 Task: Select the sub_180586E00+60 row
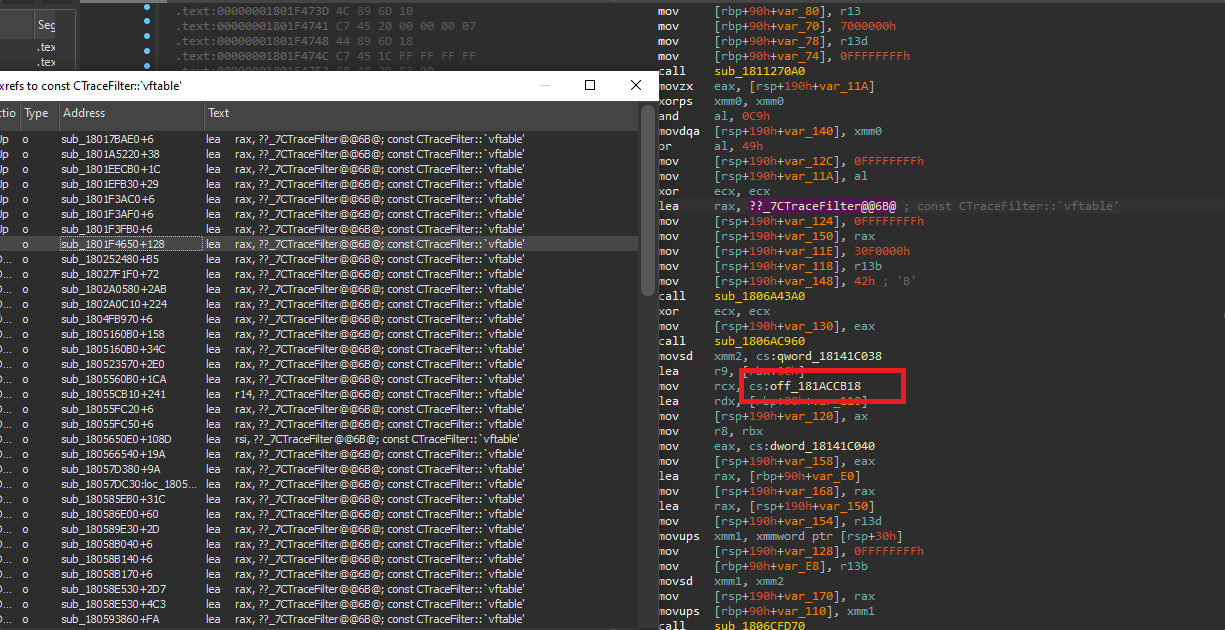(319, 514)
